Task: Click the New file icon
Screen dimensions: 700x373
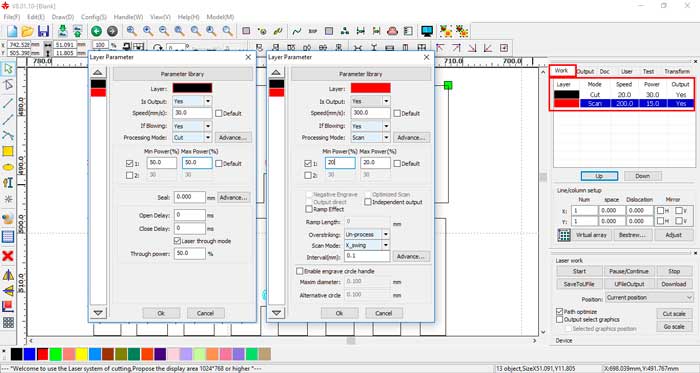Action: (12, 31)
